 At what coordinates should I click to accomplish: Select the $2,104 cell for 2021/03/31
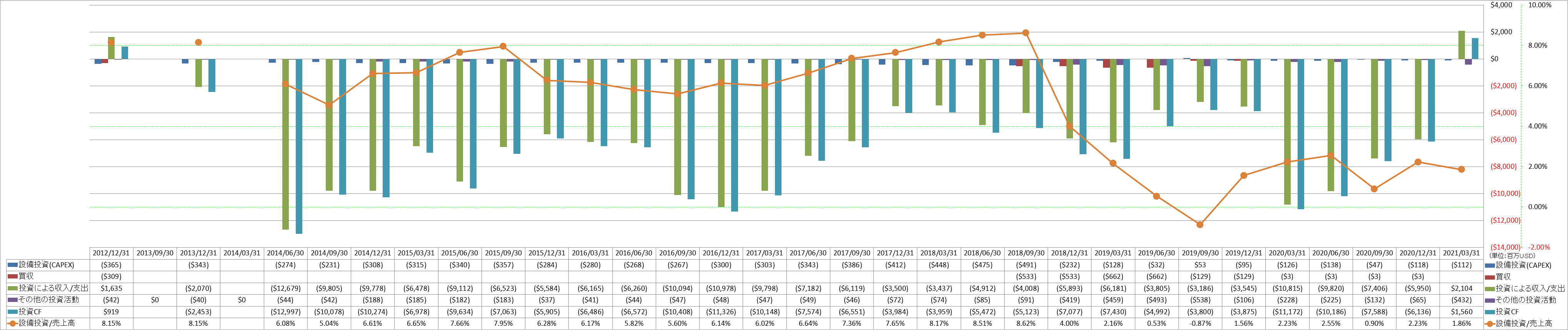click(1461, 288)
